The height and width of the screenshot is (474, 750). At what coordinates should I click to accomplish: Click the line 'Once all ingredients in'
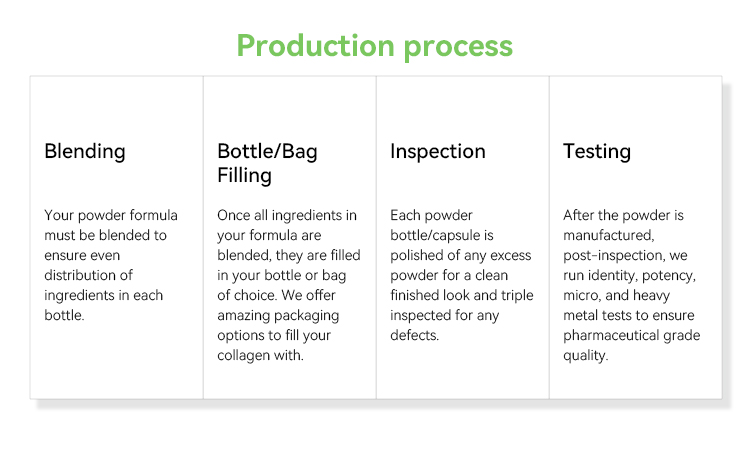tap(287, 215)
